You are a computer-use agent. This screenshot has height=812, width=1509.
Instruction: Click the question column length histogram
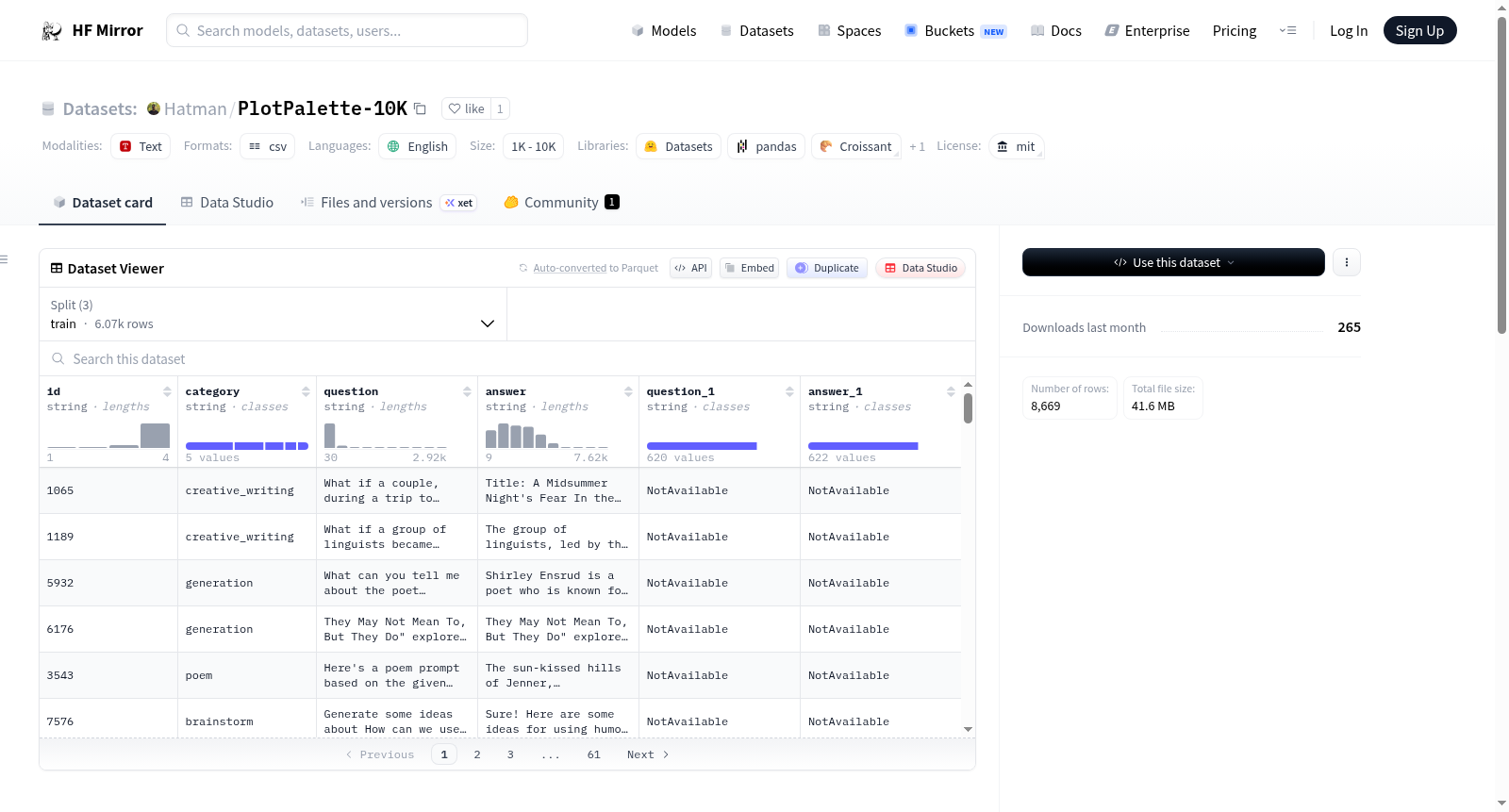pos(386,436)
